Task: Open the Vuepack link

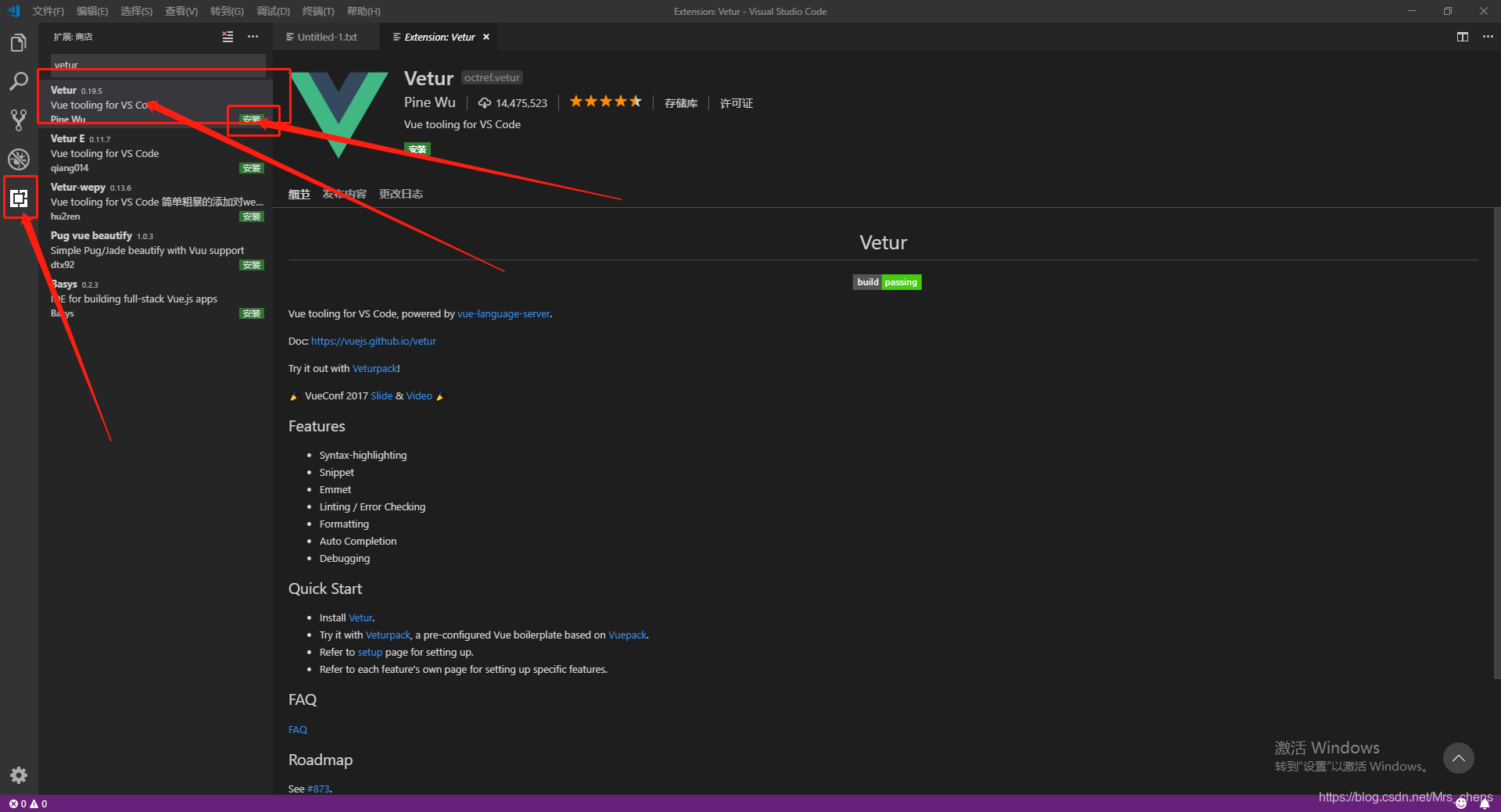Action: click(628, 635)
